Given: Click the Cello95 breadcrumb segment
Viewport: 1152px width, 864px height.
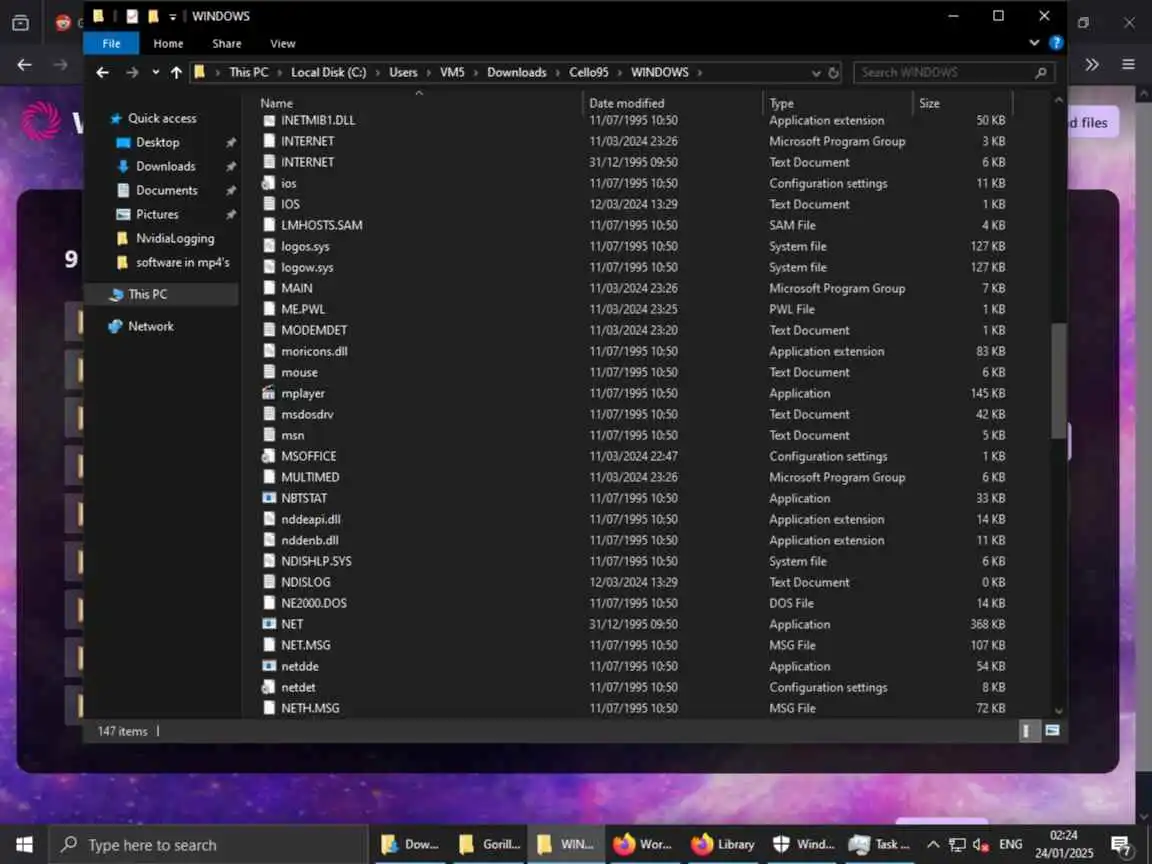Looking at the screenshot, I should click(x=588, y=72).
